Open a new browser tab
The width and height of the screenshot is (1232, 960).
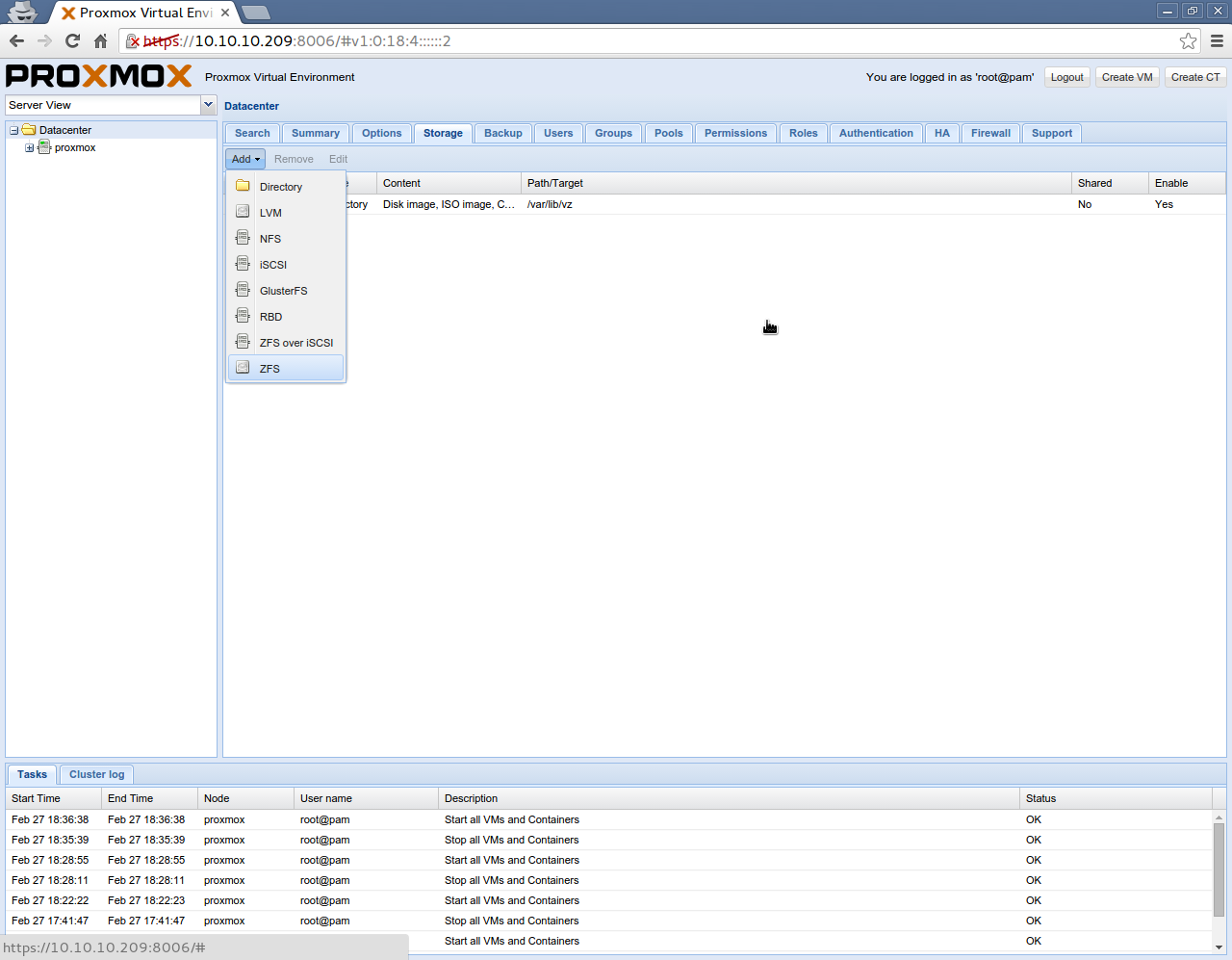pyautogui.click(x=255, y=13)
